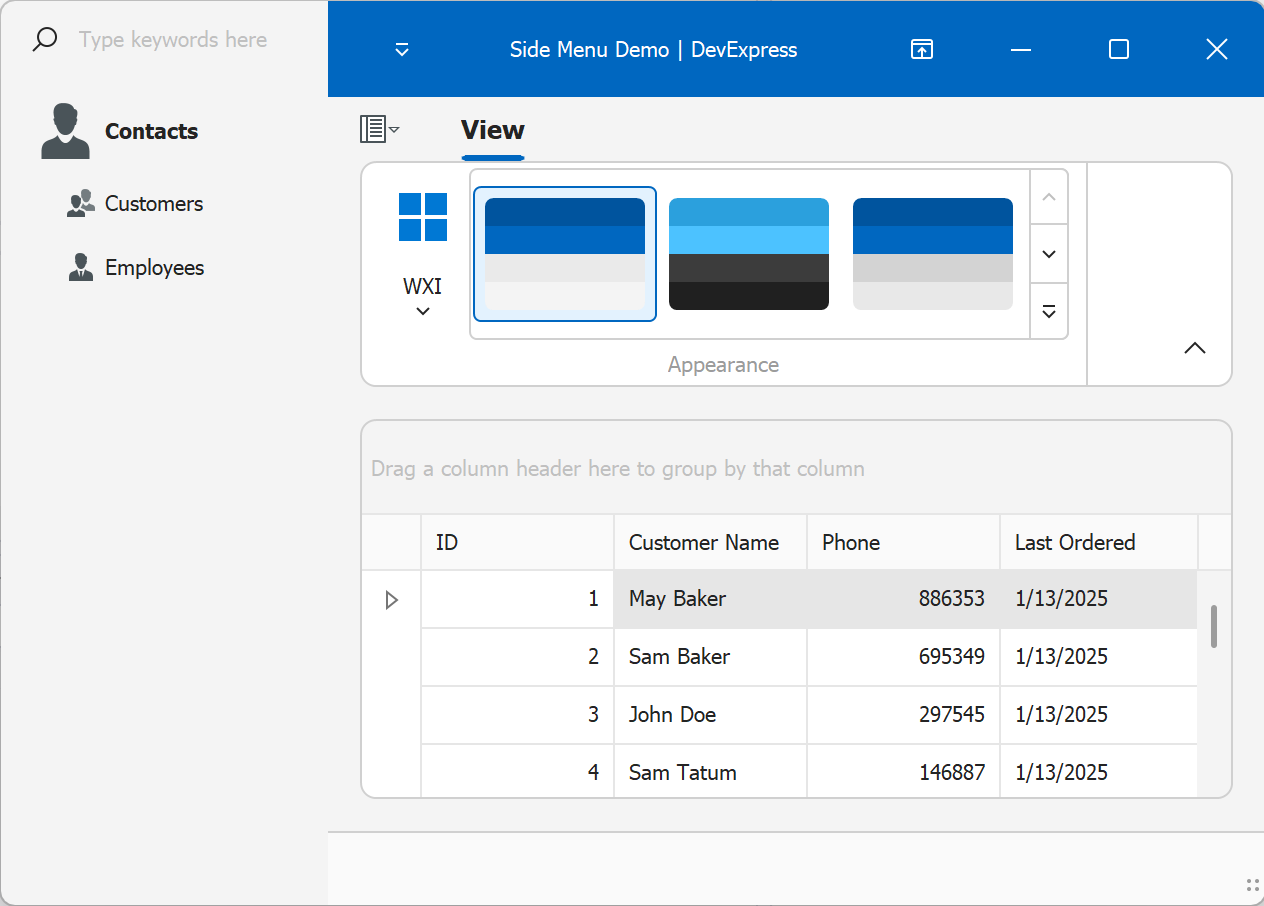This screenshot has height=906, width=1264.
Task: Click the ID cell with value 2
Action: coord(518,657)
